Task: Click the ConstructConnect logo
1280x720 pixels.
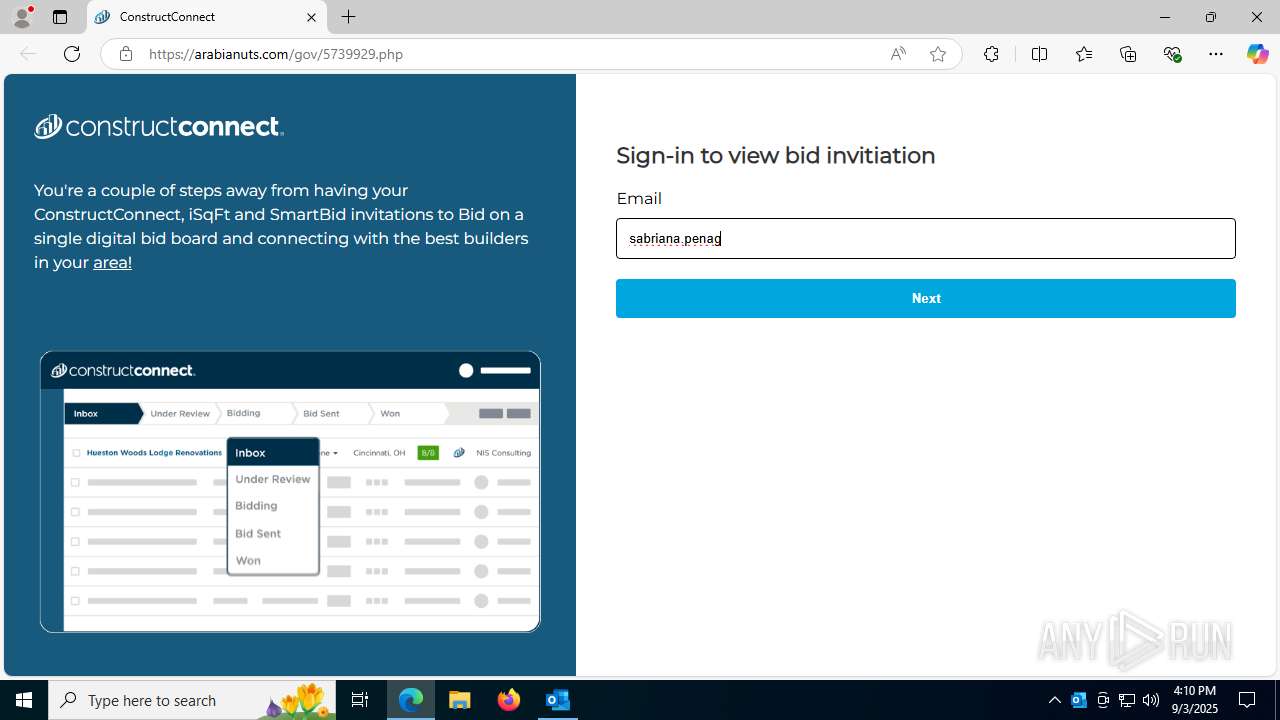Action: coord(159,126)
